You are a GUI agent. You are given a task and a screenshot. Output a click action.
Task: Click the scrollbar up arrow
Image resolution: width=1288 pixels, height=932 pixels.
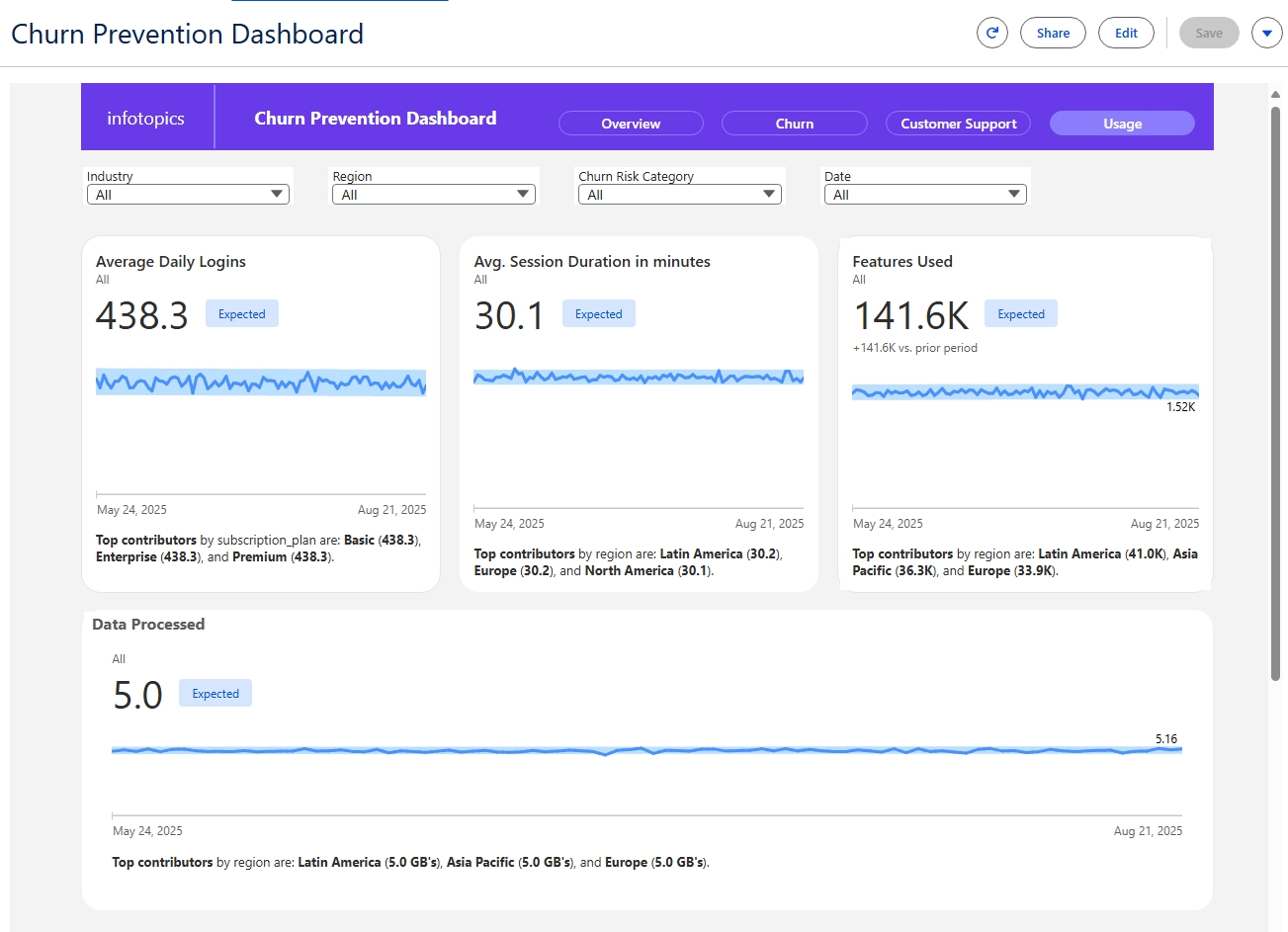pos(1275,95)
